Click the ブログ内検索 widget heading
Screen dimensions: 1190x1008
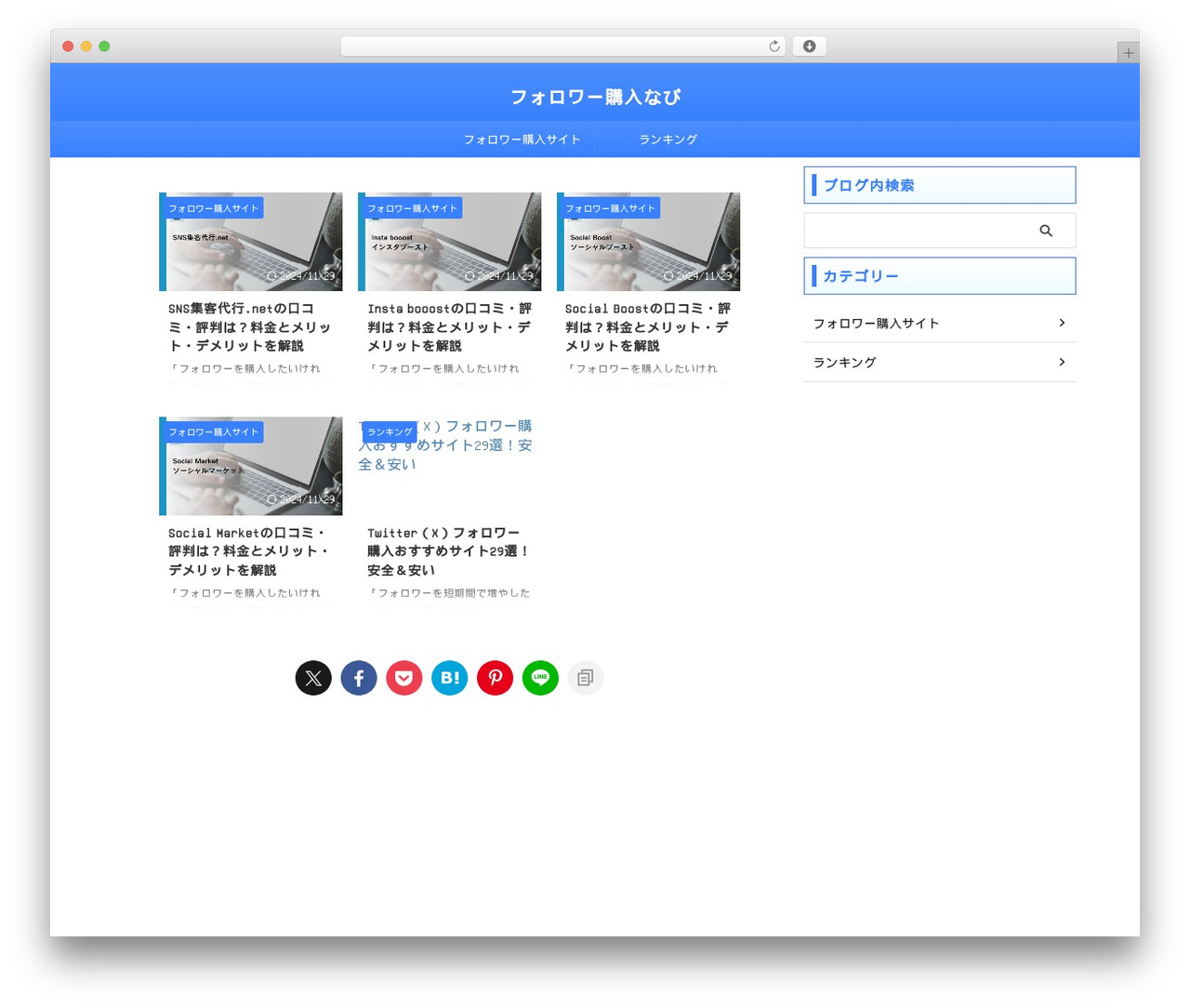[x=940, y=185]
